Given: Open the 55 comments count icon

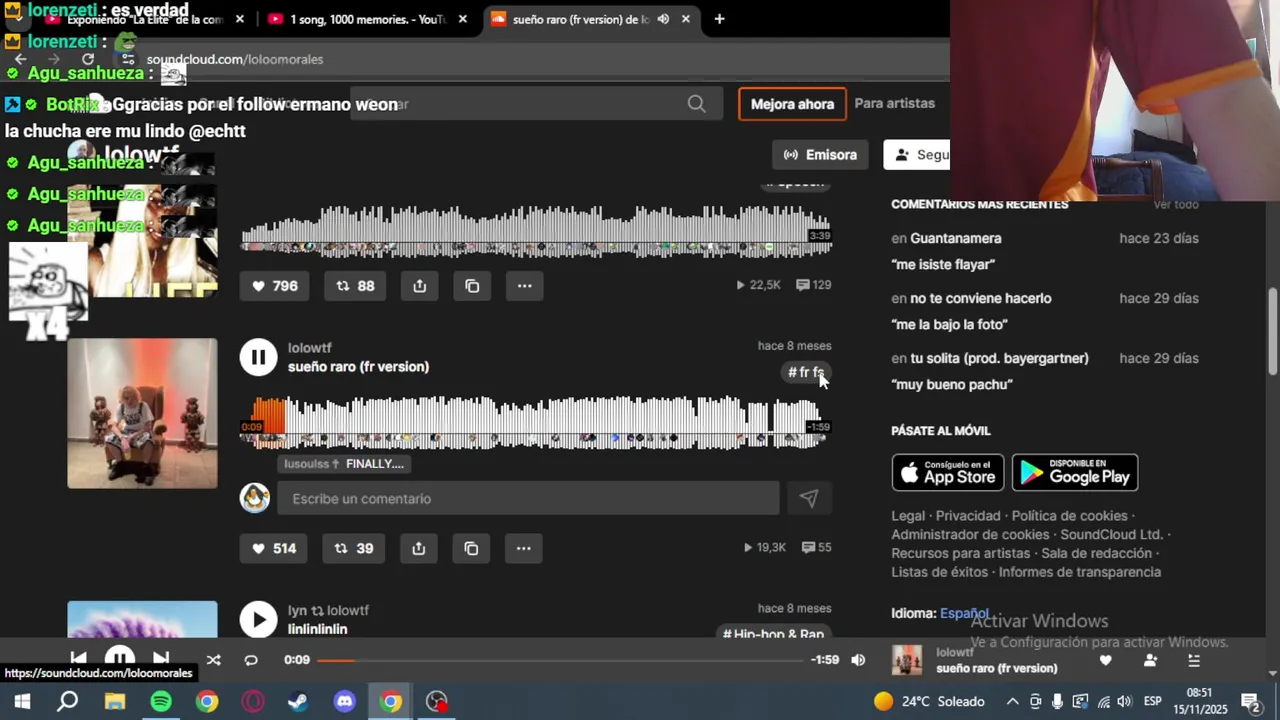Looking at the screenshot, I should tap(814, 547).
